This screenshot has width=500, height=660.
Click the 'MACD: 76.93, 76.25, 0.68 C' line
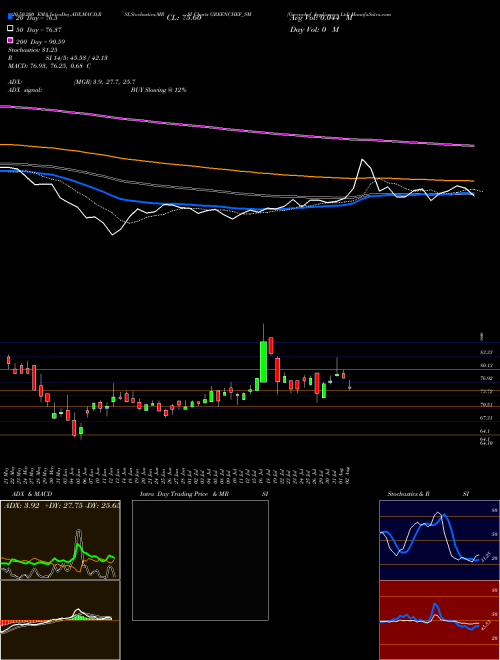tap(50, 66)
